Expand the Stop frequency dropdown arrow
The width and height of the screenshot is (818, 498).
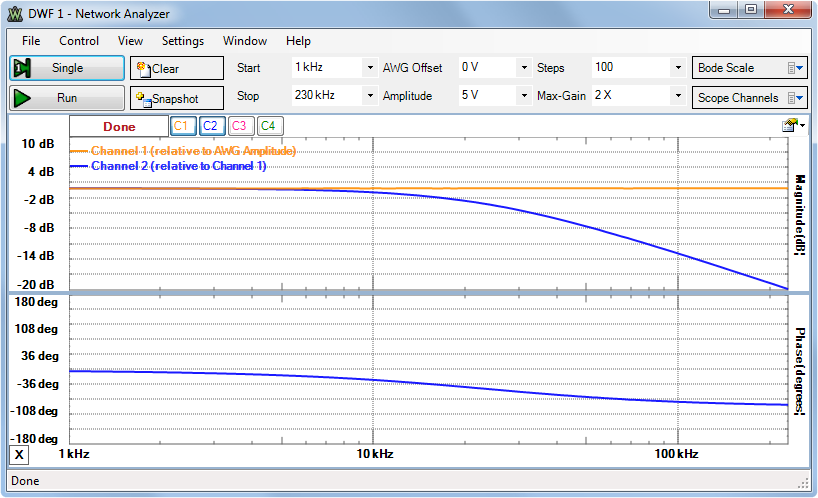370,95
